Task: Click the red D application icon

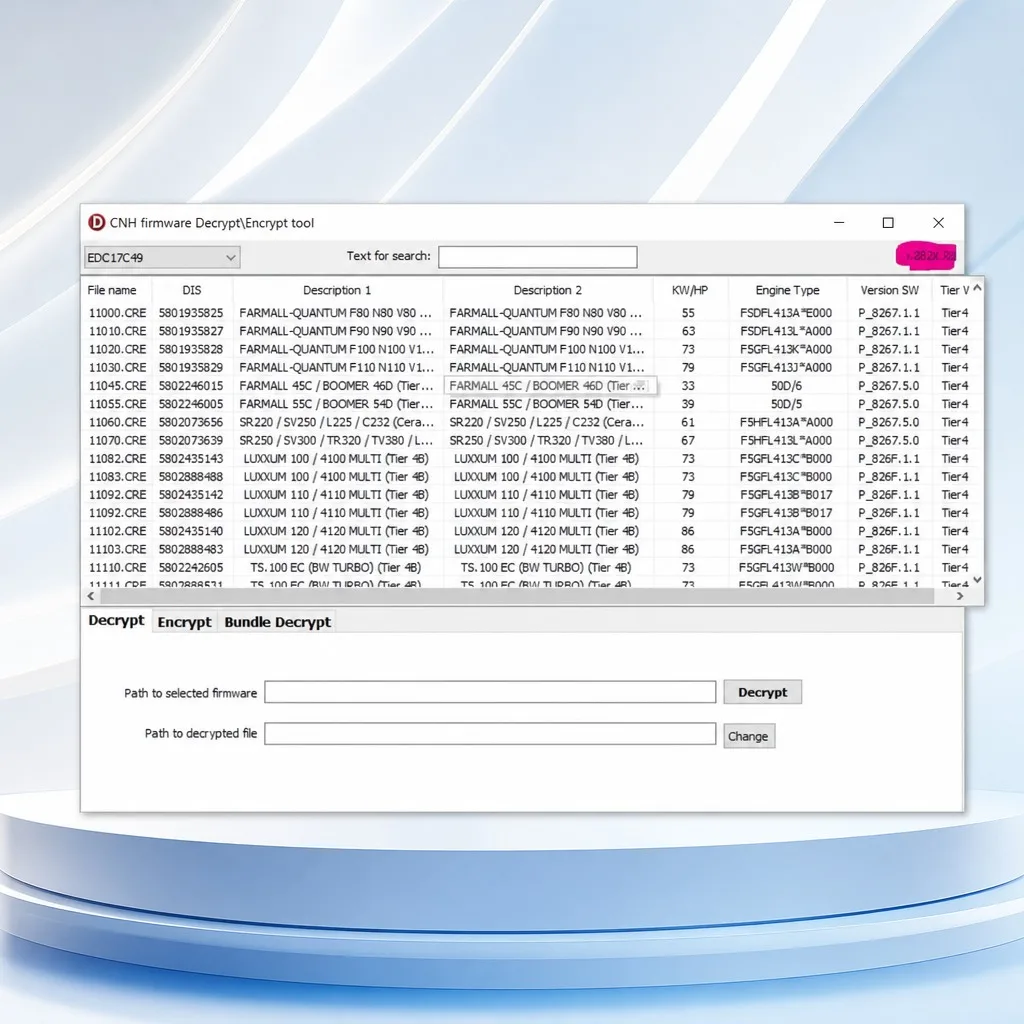Action: click(97, 223)
